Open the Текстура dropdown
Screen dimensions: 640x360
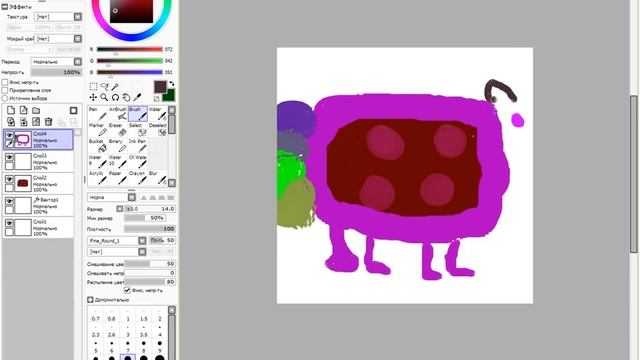(58, 17)
